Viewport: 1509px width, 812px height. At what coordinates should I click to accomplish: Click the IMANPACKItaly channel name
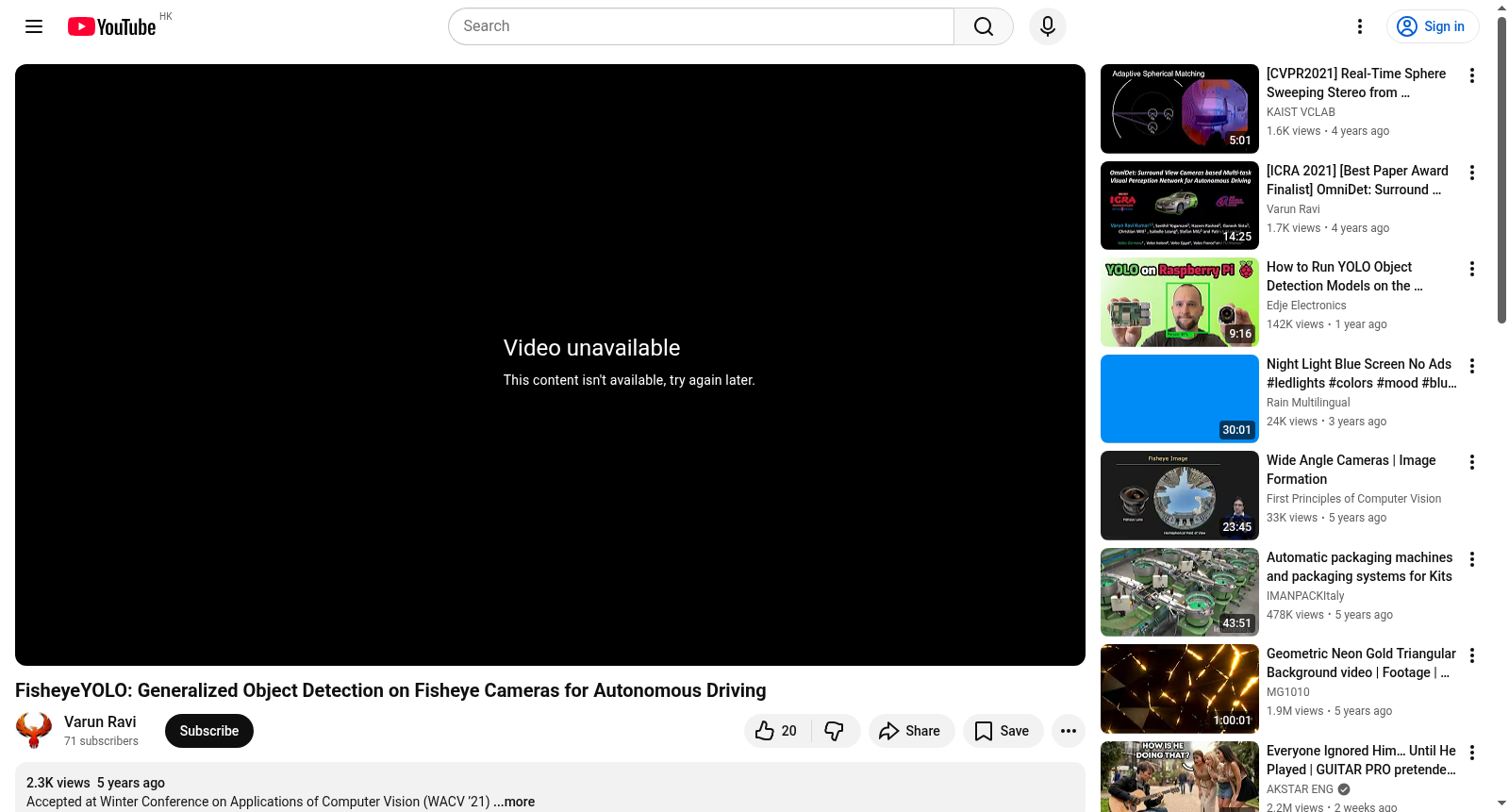(1305, 596)
